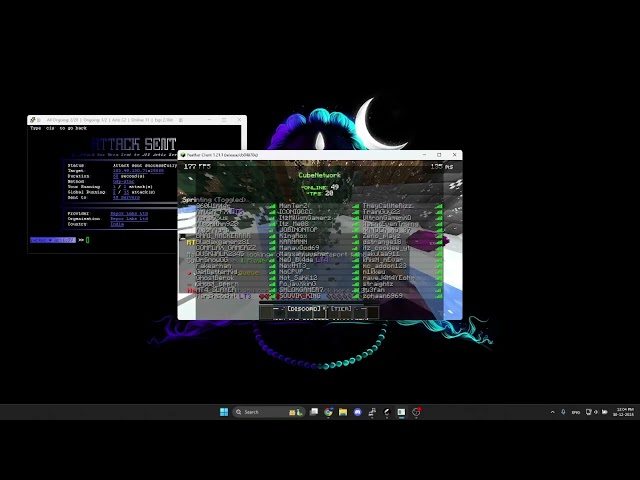Screen dimensions: 640x480
Task: Click the 135 ms ping readout
Action: (x=442, y=167)
